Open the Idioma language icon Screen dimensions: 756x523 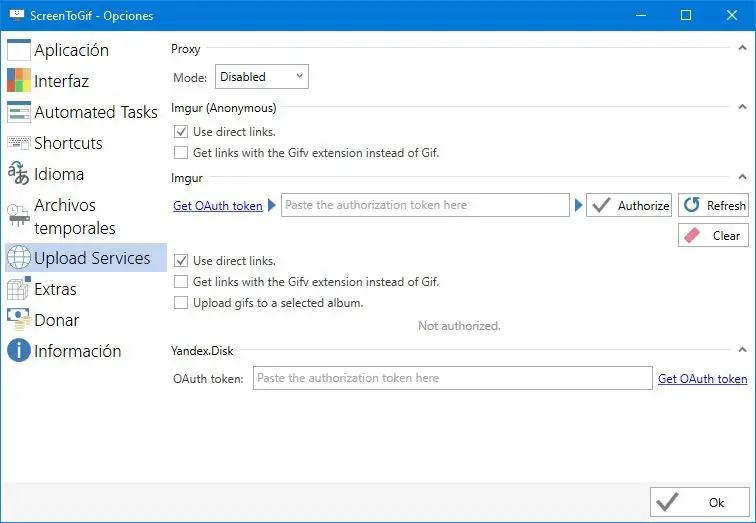pyautogui.click(x=19, y=174)
